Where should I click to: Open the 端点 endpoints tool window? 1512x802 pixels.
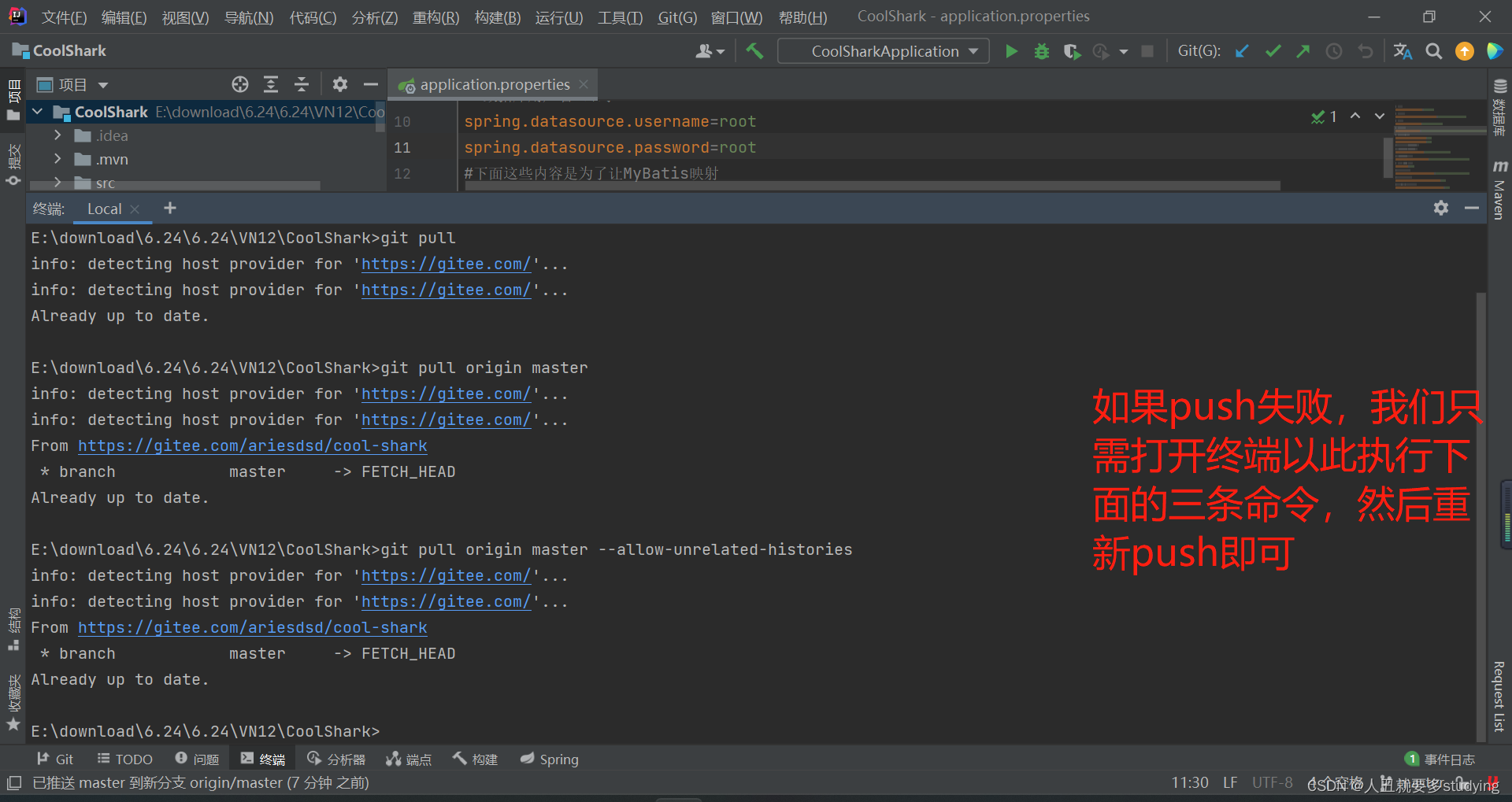click(x=409, y=759)
